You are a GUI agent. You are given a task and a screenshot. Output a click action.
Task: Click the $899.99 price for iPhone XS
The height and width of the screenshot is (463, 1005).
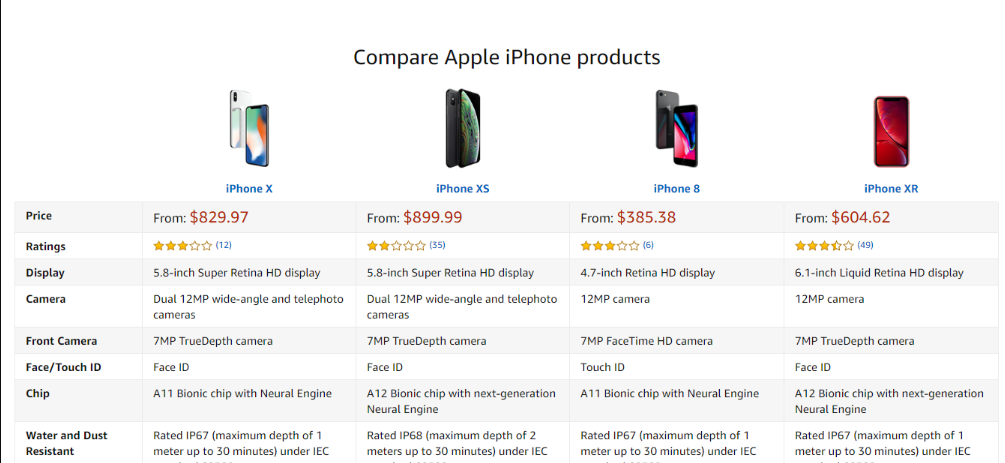433,217
